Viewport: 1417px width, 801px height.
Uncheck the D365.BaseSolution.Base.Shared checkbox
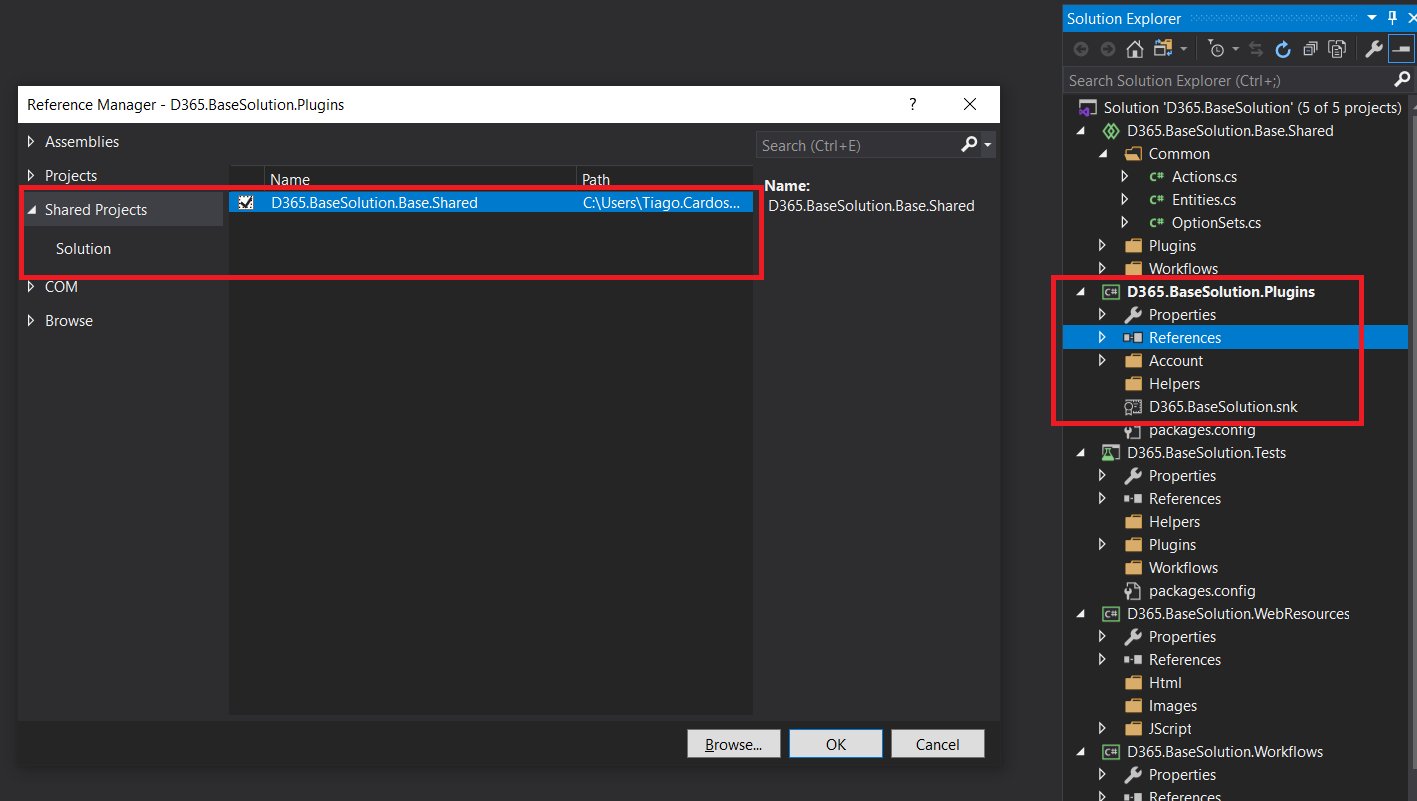[246, 202]
